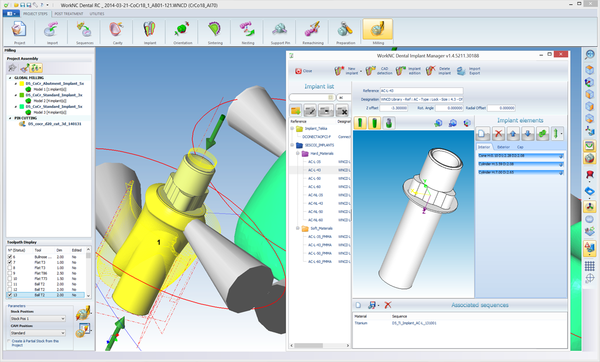600x362 pixels.
Task: Uncheck toolpath number 6 checkbox
Action: click(10, 257)
